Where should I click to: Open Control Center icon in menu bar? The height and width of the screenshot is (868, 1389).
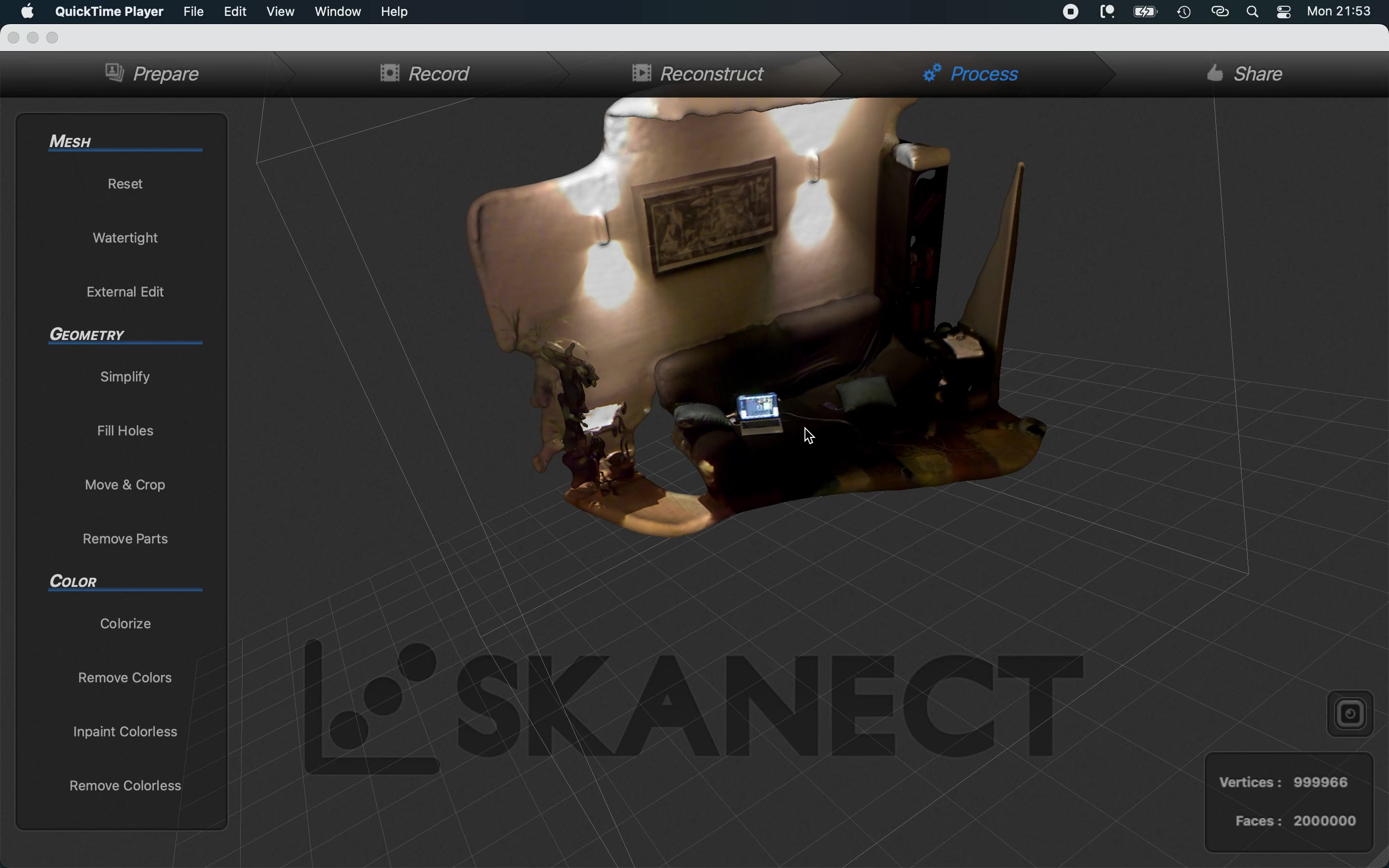(1284, 12)
